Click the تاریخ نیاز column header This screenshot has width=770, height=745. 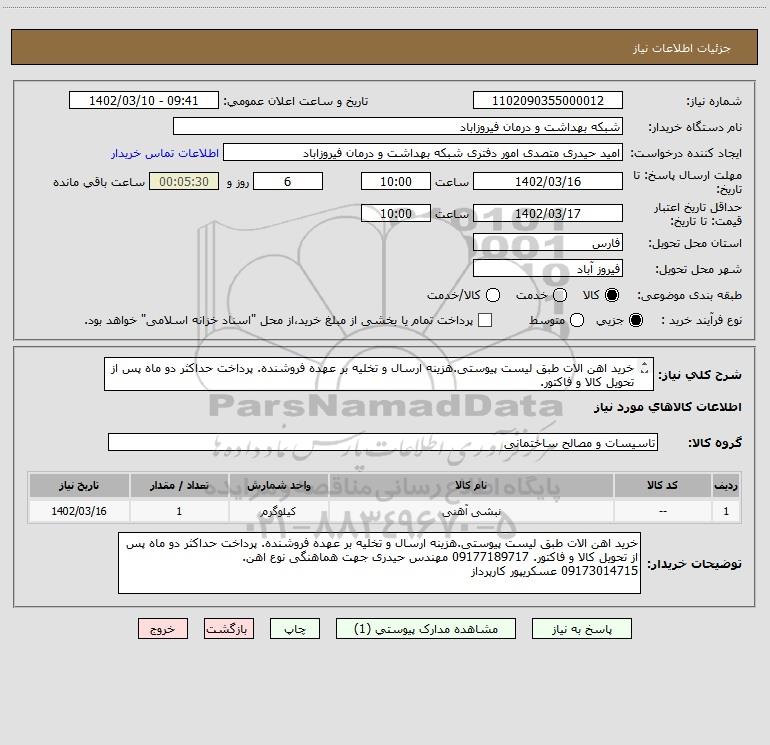(79, 486)
